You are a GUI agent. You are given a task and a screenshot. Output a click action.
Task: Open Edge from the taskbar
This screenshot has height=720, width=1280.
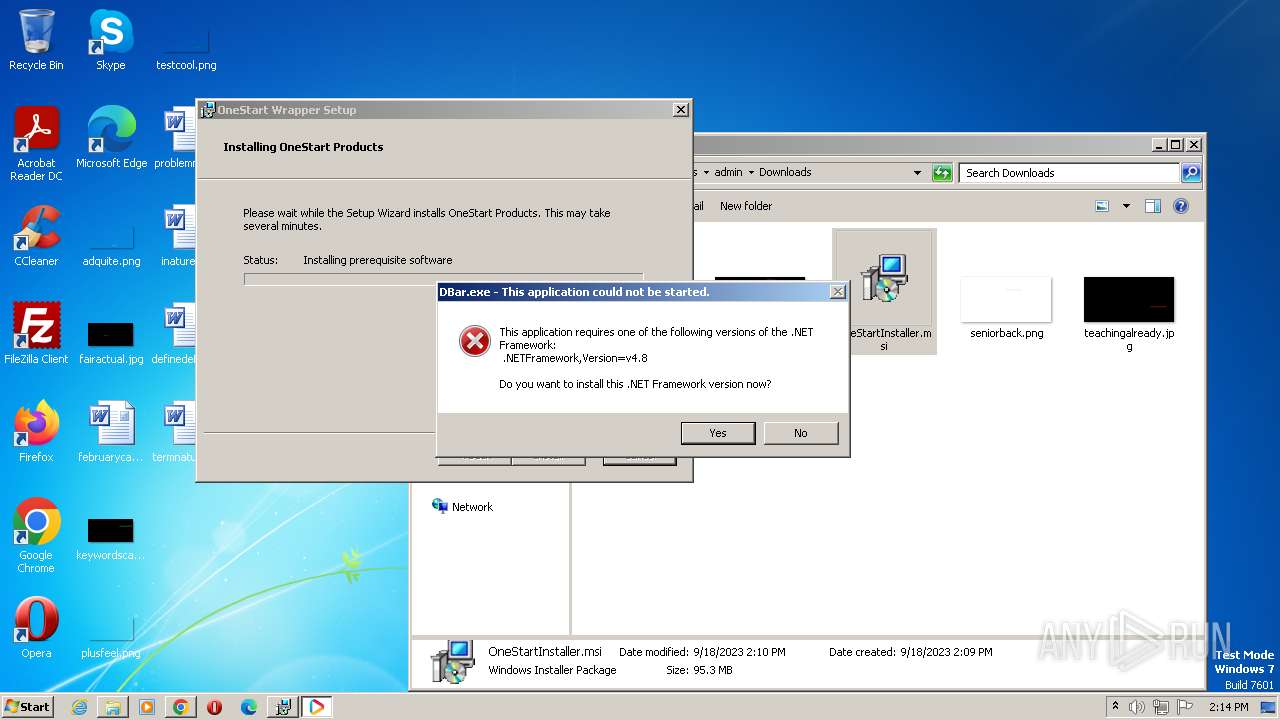click(248, 707)
